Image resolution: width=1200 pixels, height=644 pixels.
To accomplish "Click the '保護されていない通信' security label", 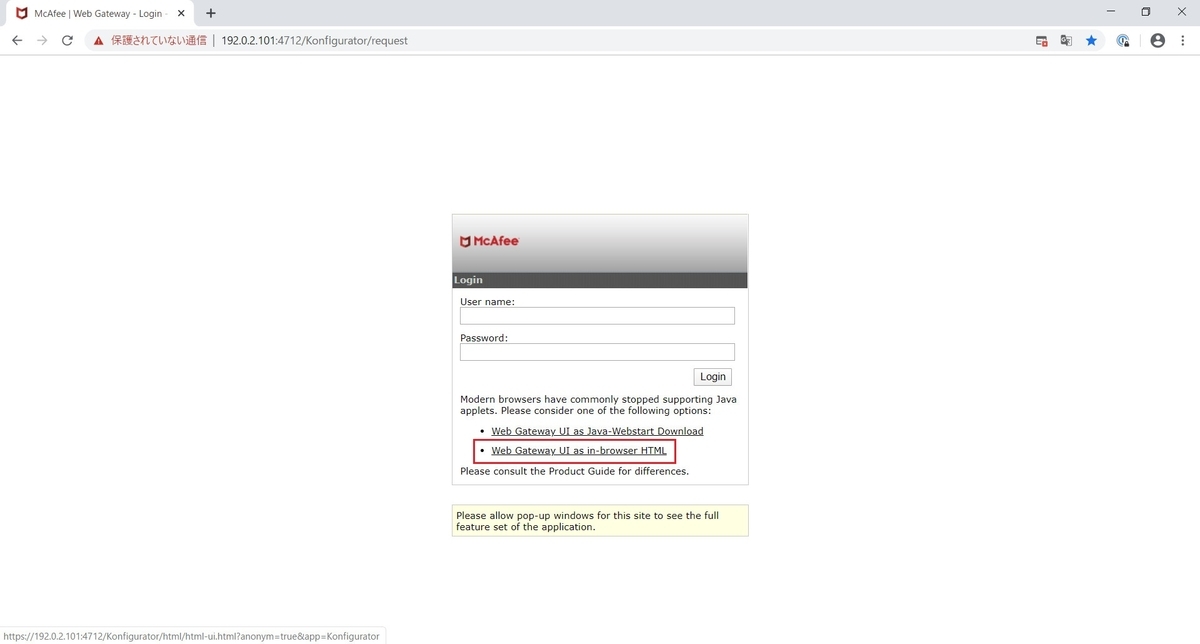I will coord(159,41).
